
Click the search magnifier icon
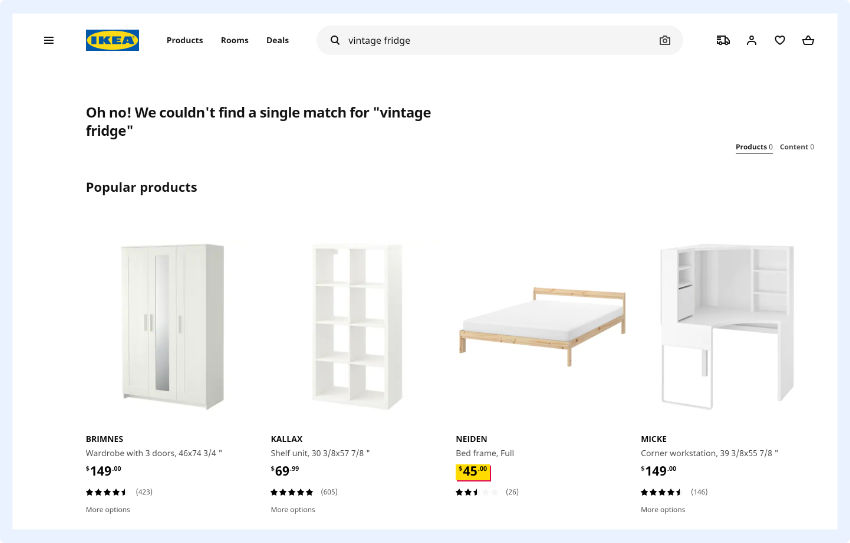(335, 41)
